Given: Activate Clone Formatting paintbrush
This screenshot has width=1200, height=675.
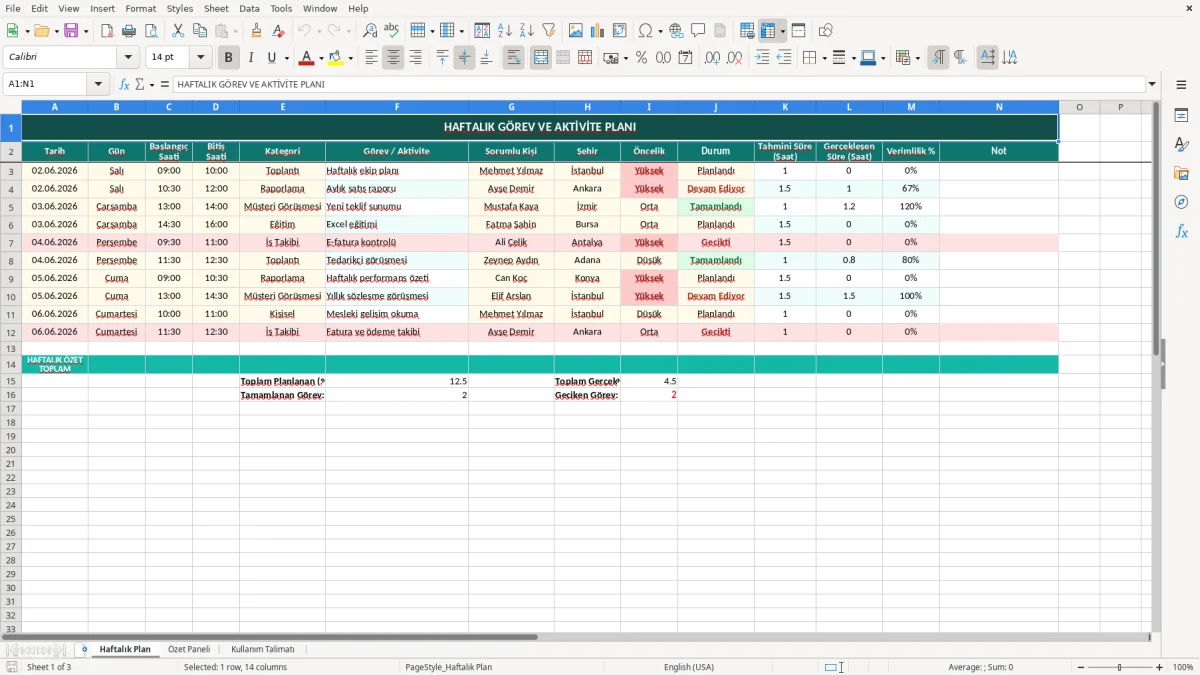Looking at the screenshot, I should tap(256, 31).
